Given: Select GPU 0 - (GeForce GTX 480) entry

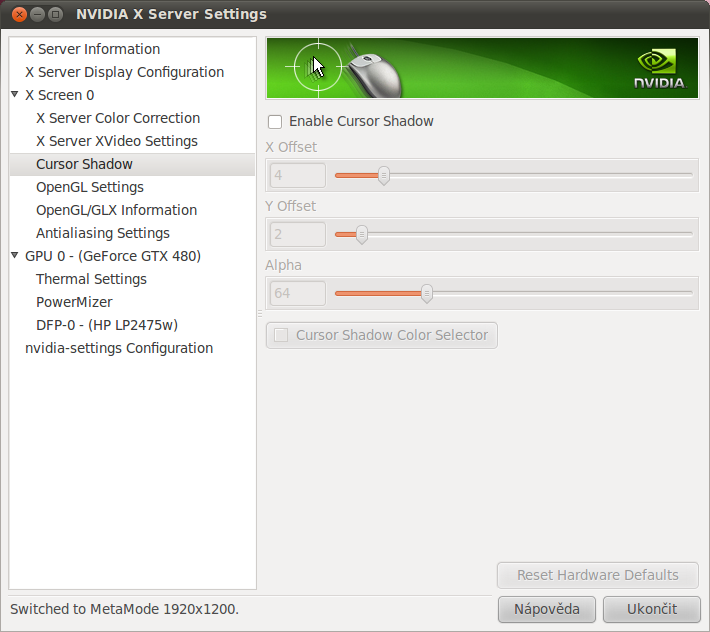Looking at the screenshot, I should (113, 256).
